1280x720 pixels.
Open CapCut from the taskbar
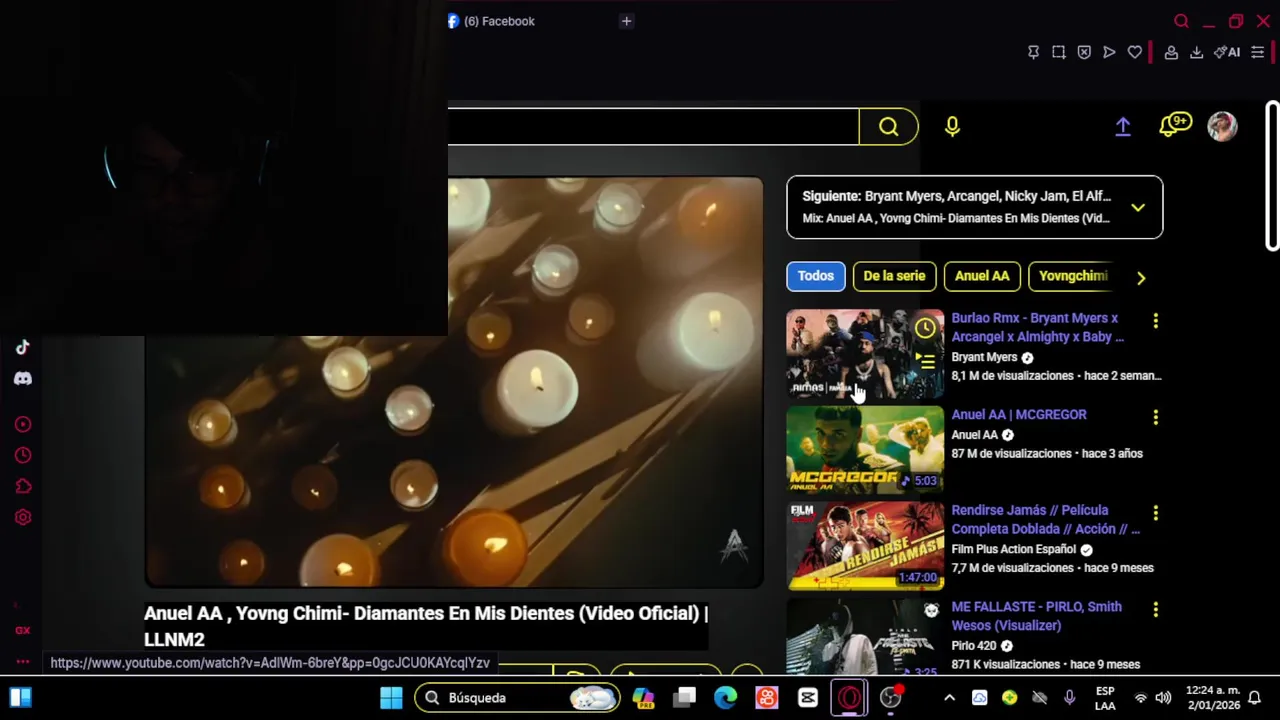tap(808, 698)
